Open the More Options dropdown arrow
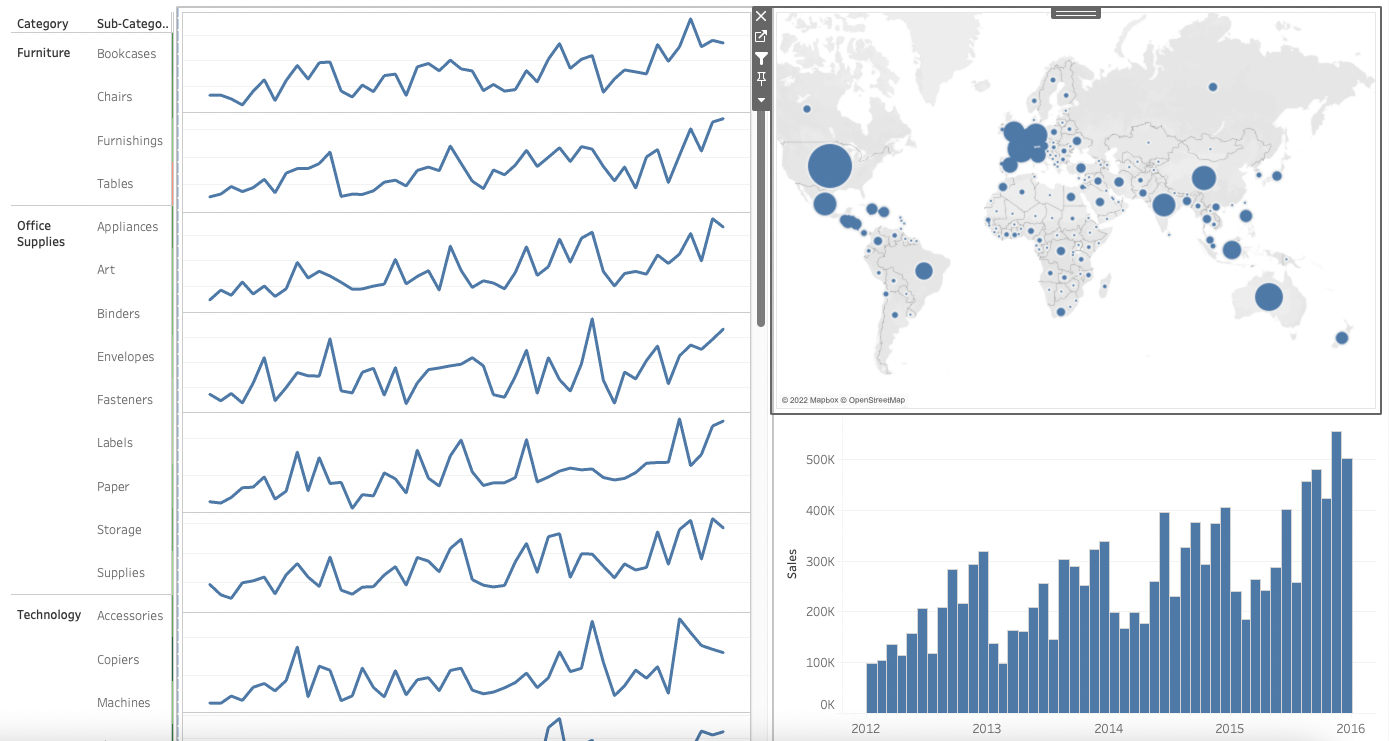 761,100
